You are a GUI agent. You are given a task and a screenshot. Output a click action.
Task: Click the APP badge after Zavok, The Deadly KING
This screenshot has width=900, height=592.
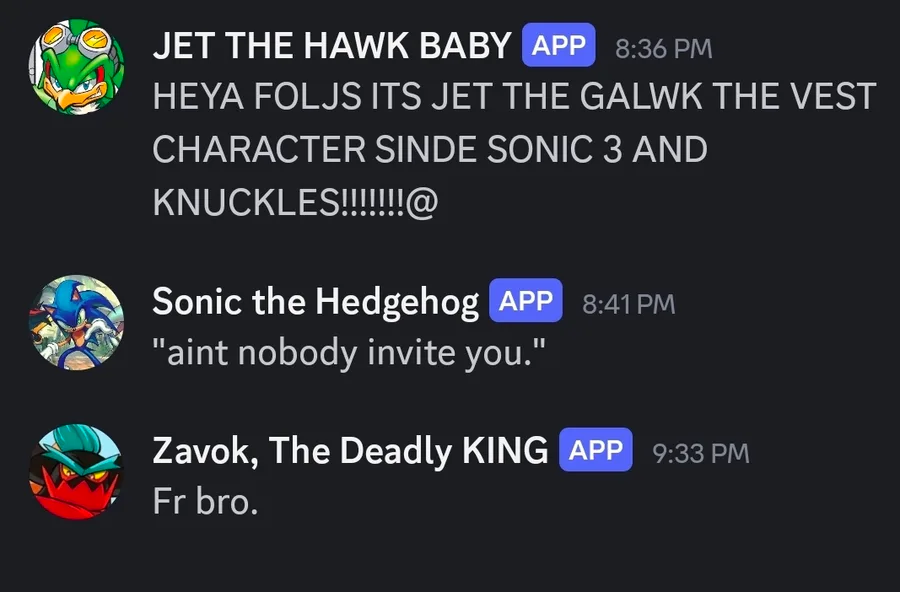click(x=596, y=450)
